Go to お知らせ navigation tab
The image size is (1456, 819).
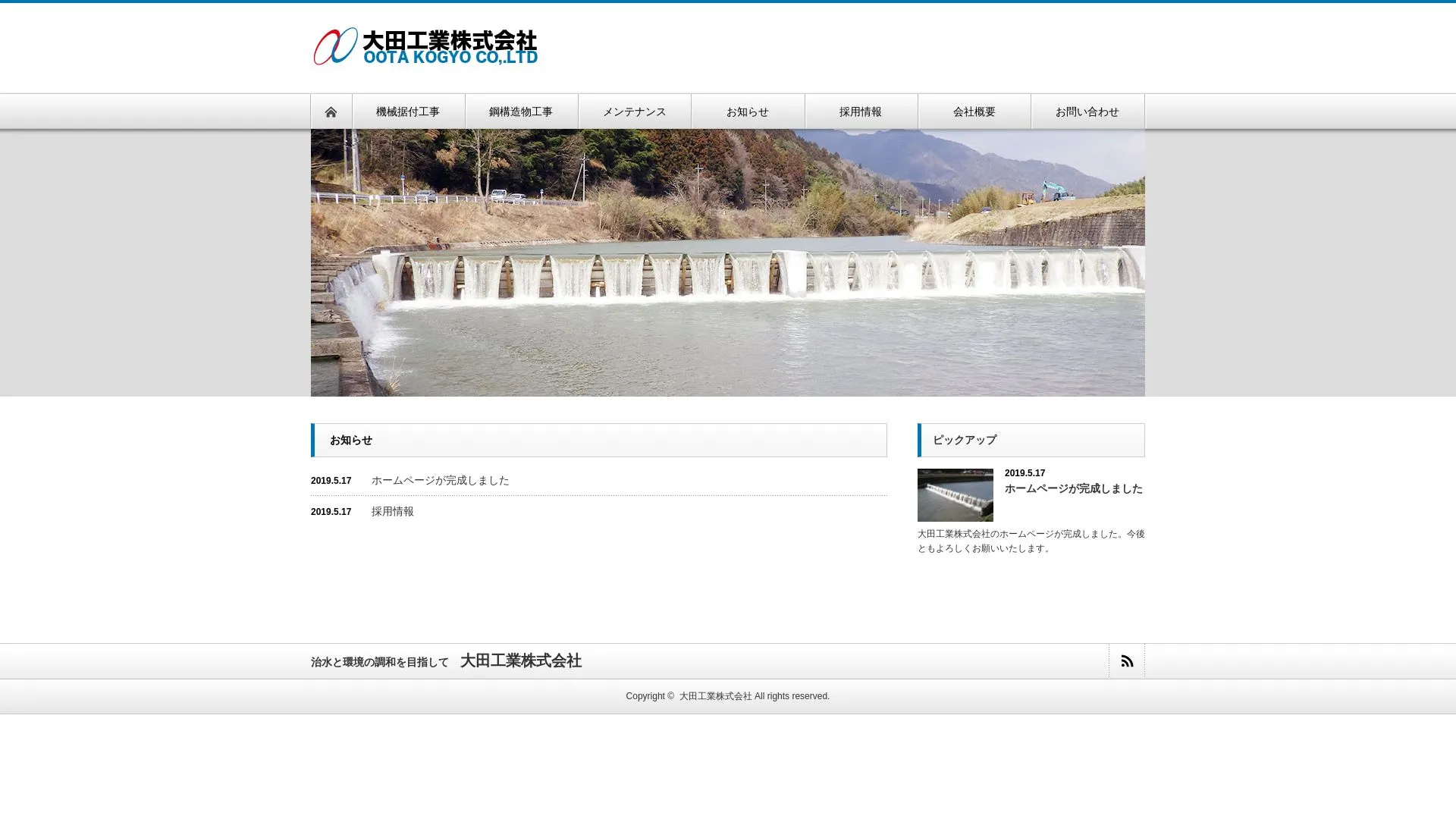[x=748, y=111]
